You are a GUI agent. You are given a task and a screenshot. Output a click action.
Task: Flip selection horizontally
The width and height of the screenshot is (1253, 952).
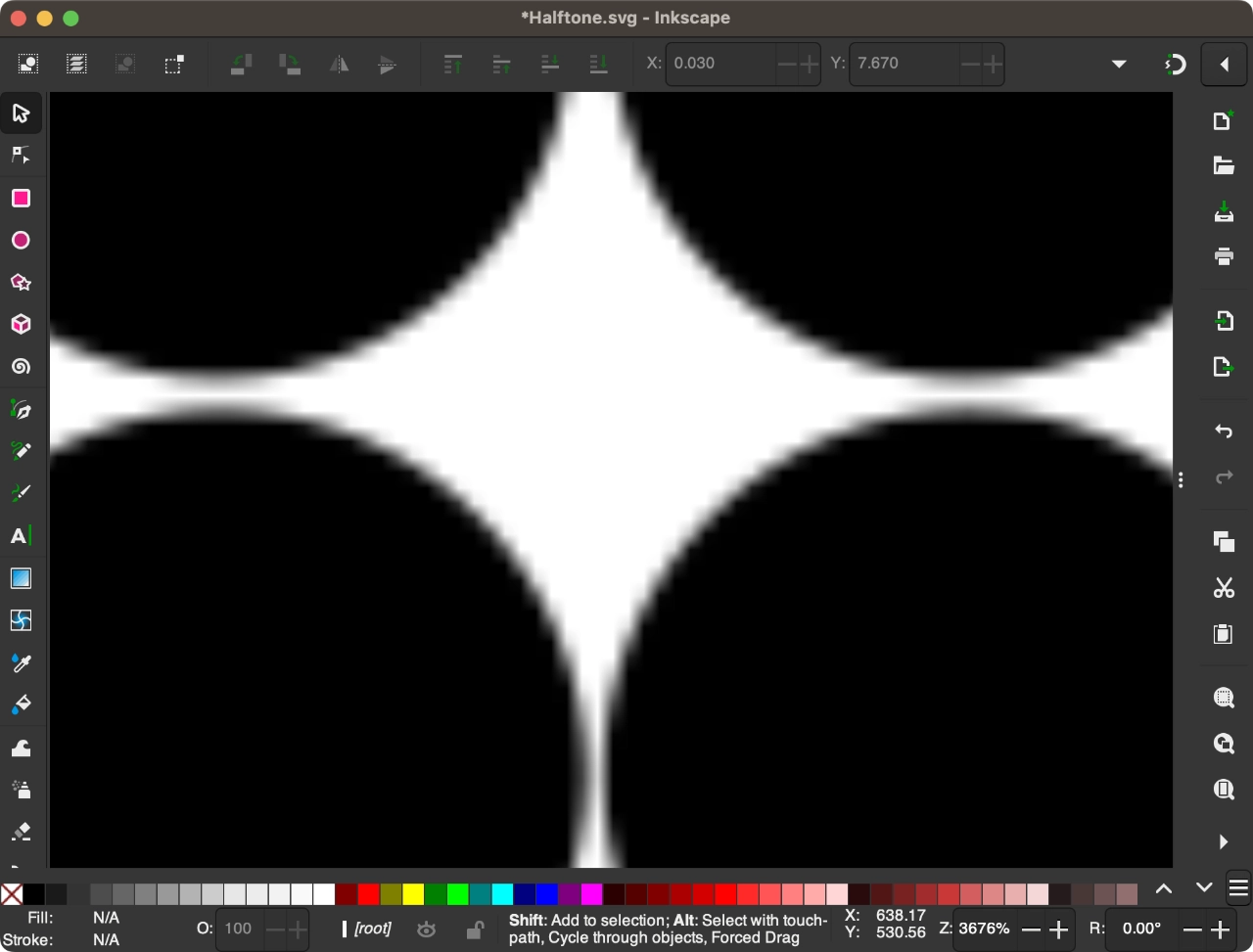[x=339, y=65]
